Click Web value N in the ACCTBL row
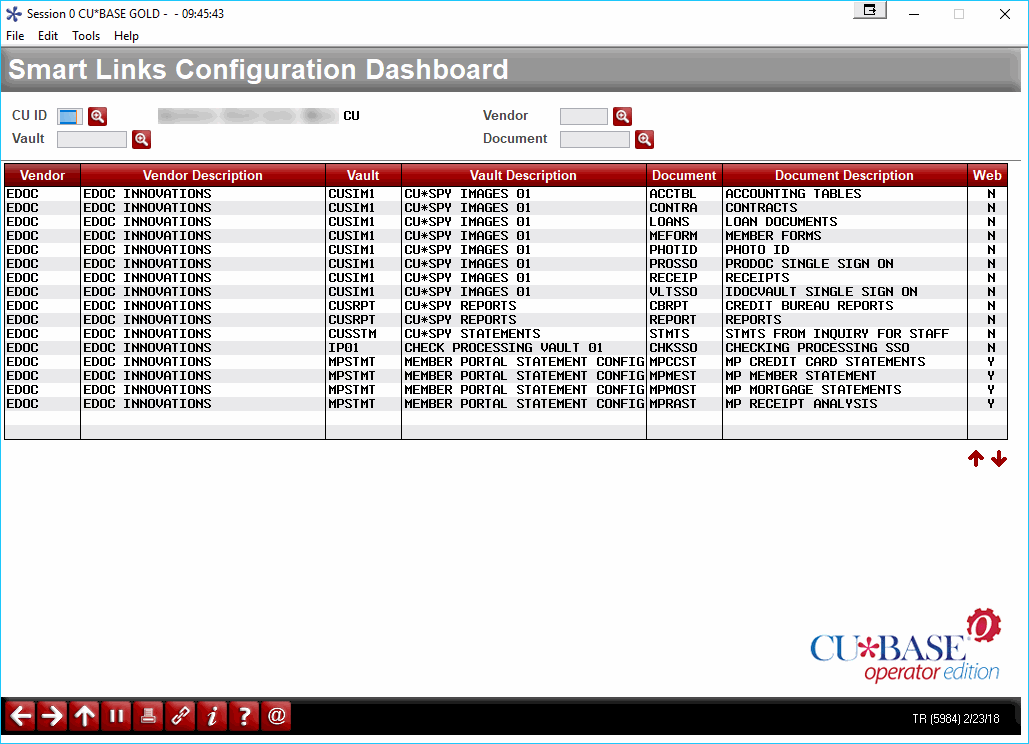1029x744 pixels. [x=991, y=194]
